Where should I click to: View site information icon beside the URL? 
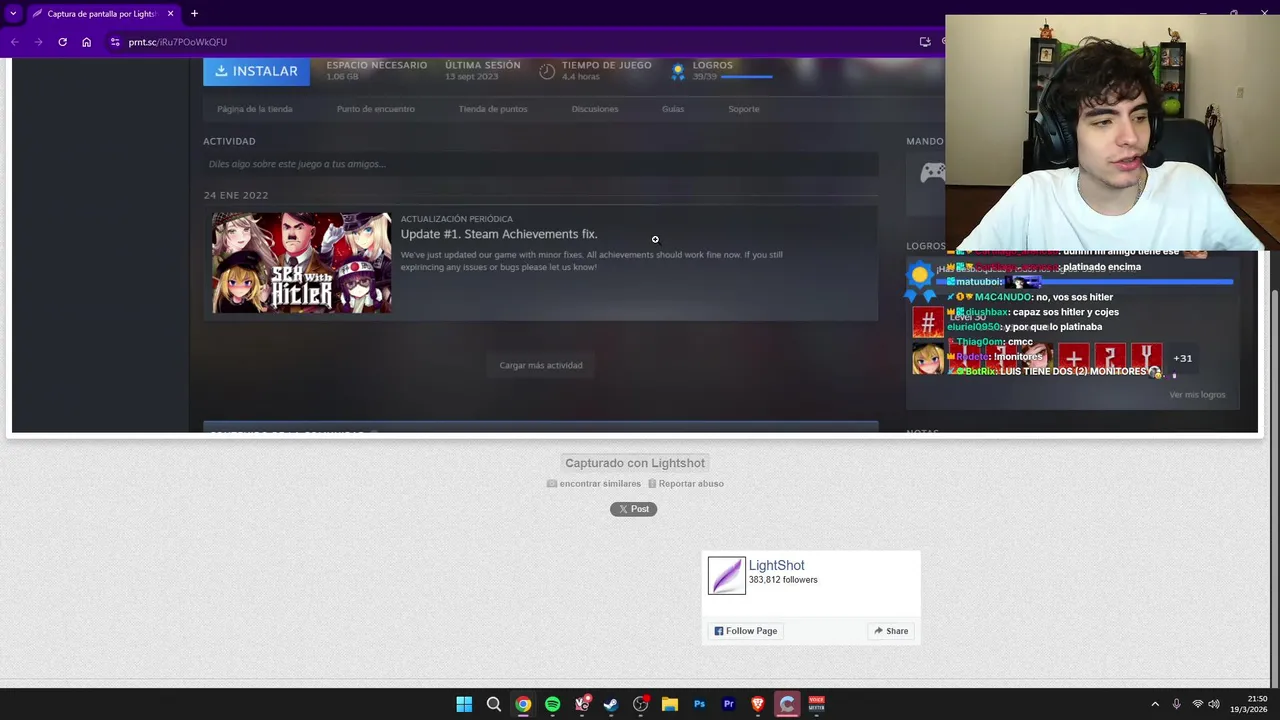tap(115, 42)
